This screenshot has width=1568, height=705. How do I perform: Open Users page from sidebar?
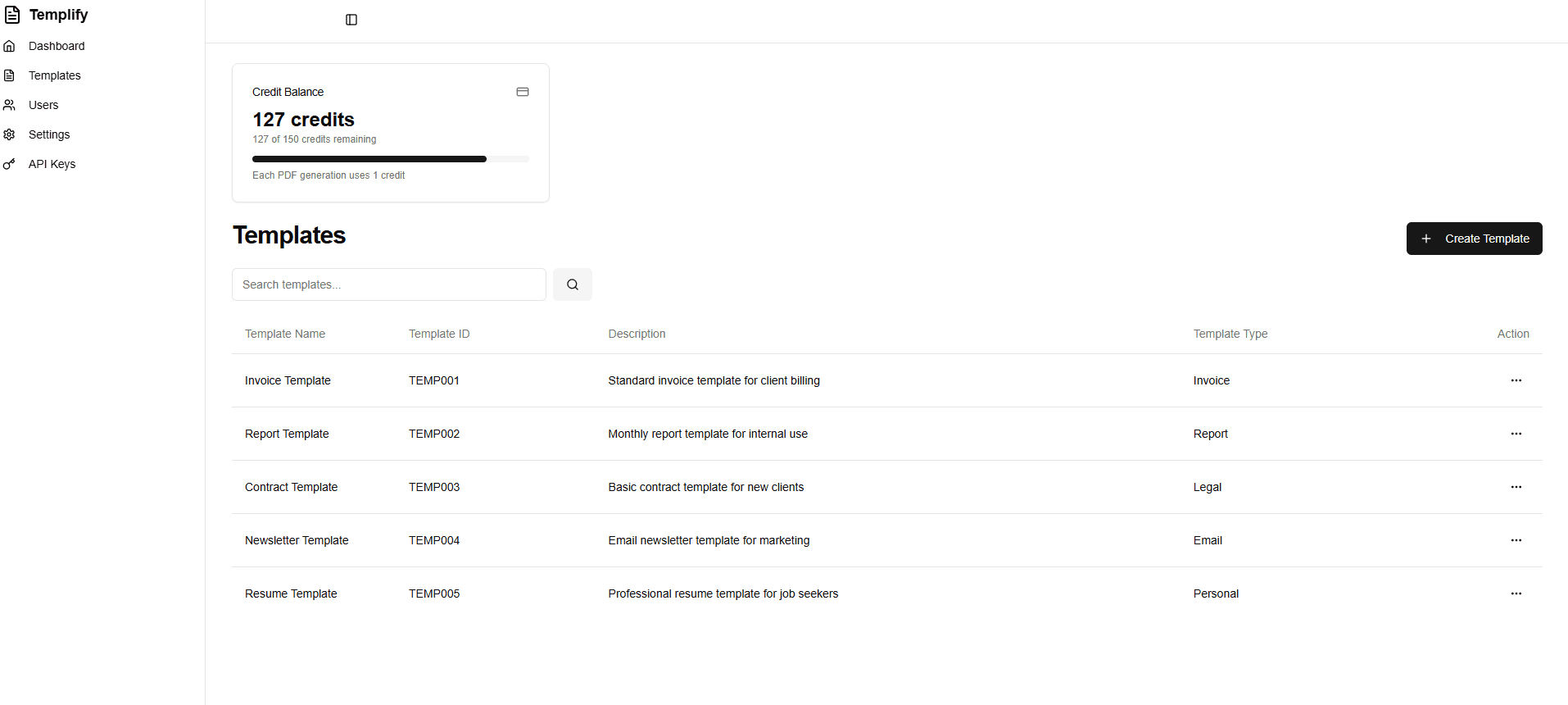click(43, 105)
